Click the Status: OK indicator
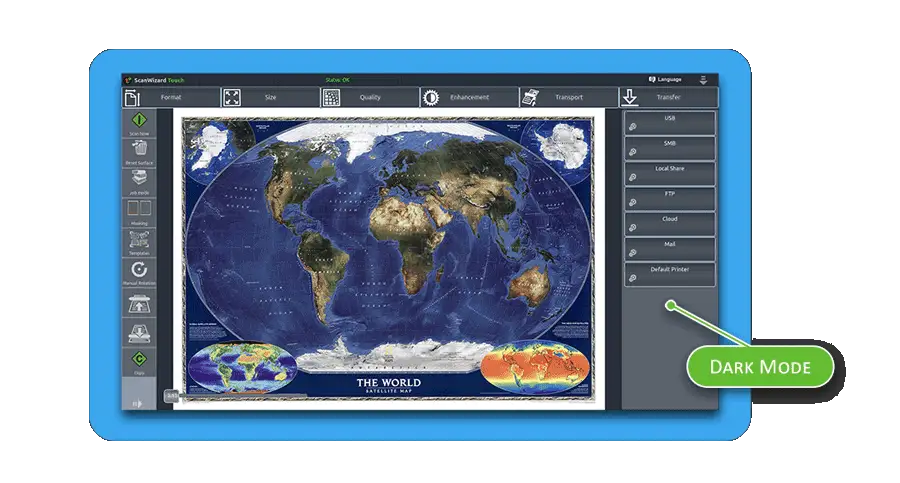Screen dimensions: 900x483 click(x=338, y=80)
